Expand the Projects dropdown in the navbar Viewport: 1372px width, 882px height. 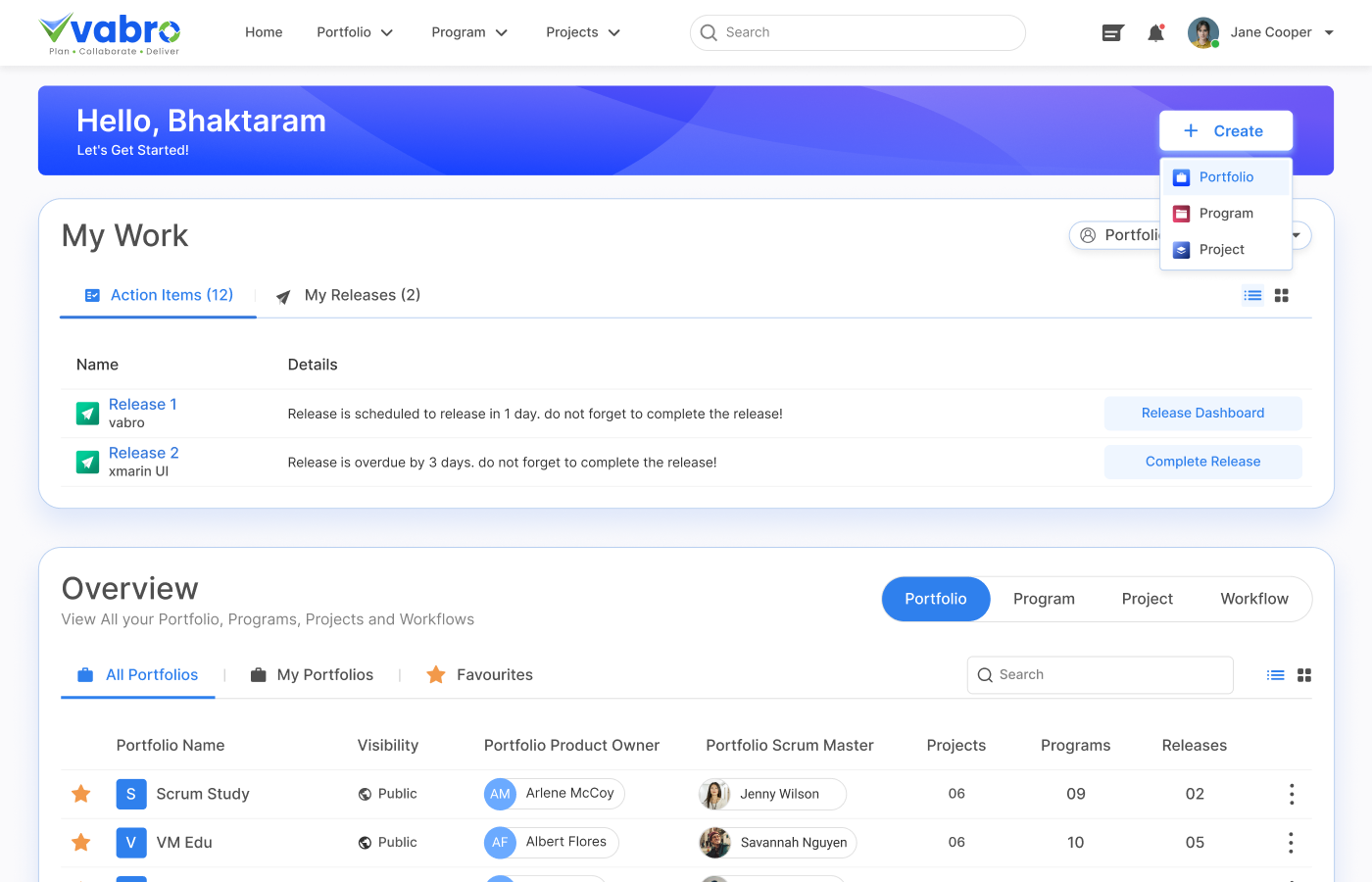tap(582, 32)
